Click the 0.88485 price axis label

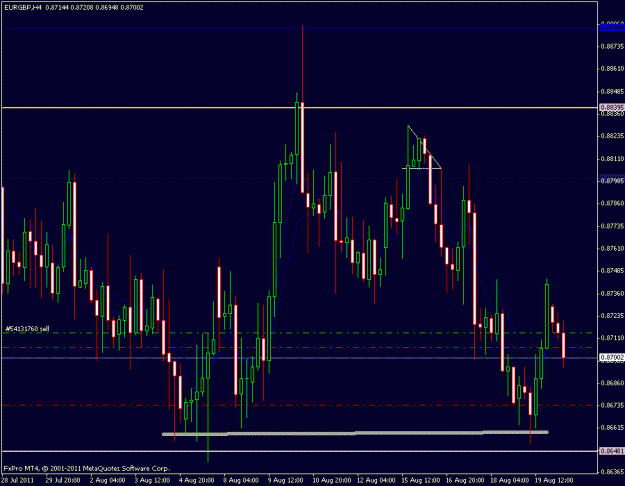(x=613, y=92)
